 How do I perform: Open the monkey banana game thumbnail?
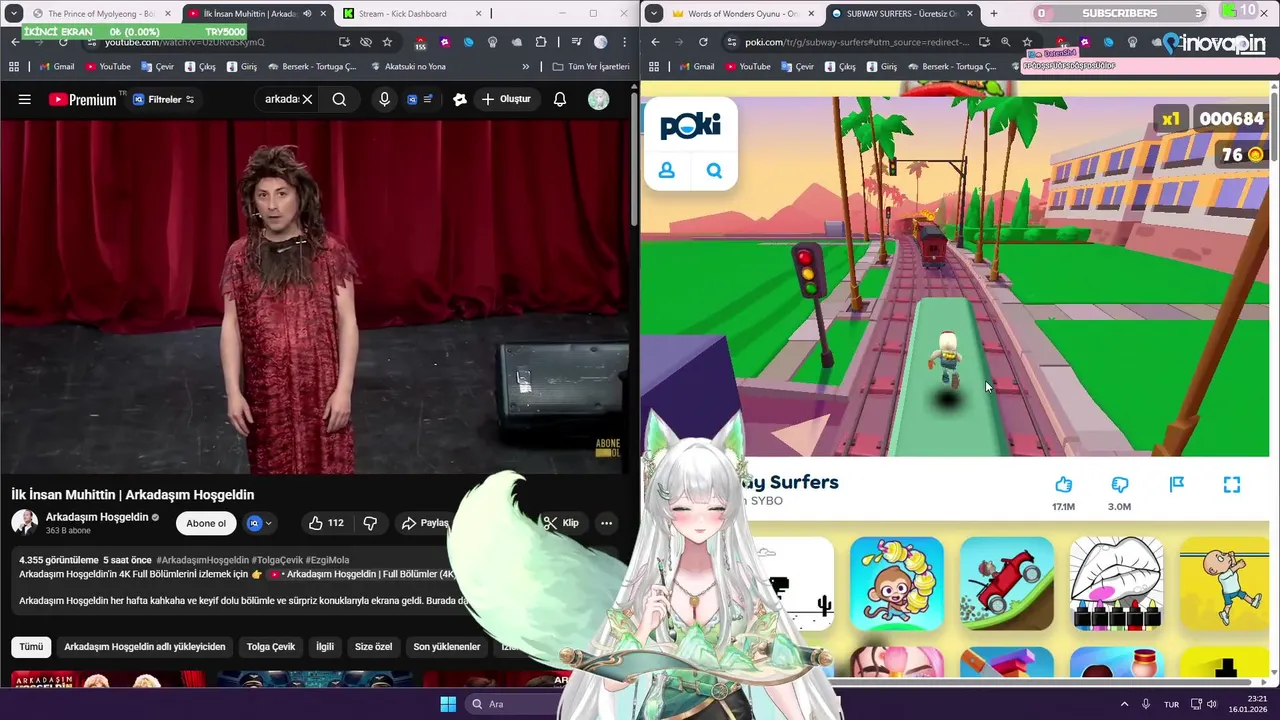[897, 584]
